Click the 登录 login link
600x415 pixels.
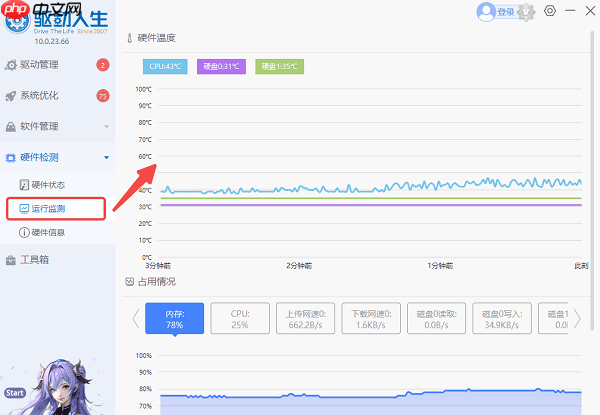[x=505, y=12]
